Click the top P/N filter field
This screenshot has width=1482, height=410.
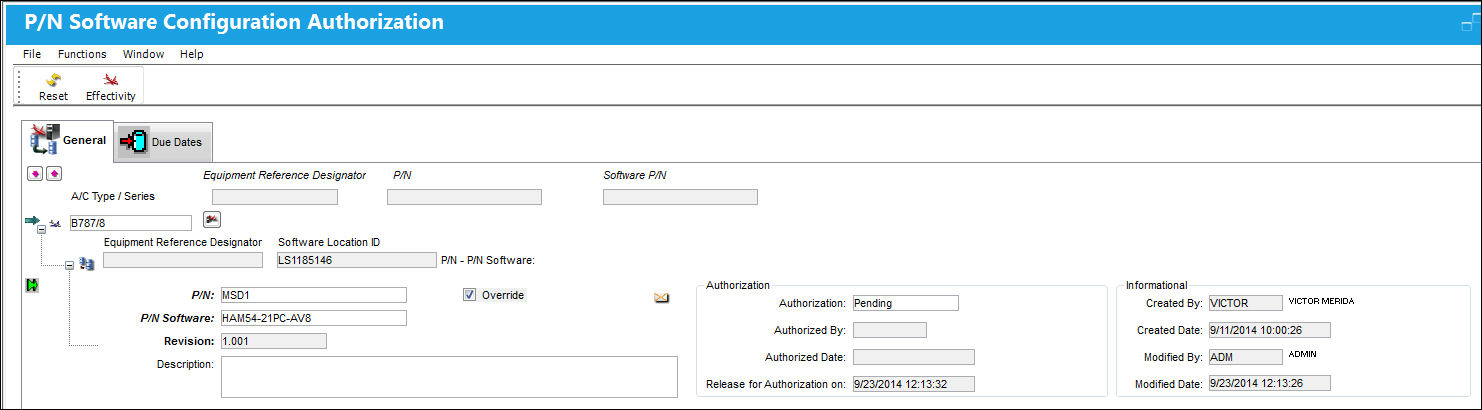tap(464, 197)
